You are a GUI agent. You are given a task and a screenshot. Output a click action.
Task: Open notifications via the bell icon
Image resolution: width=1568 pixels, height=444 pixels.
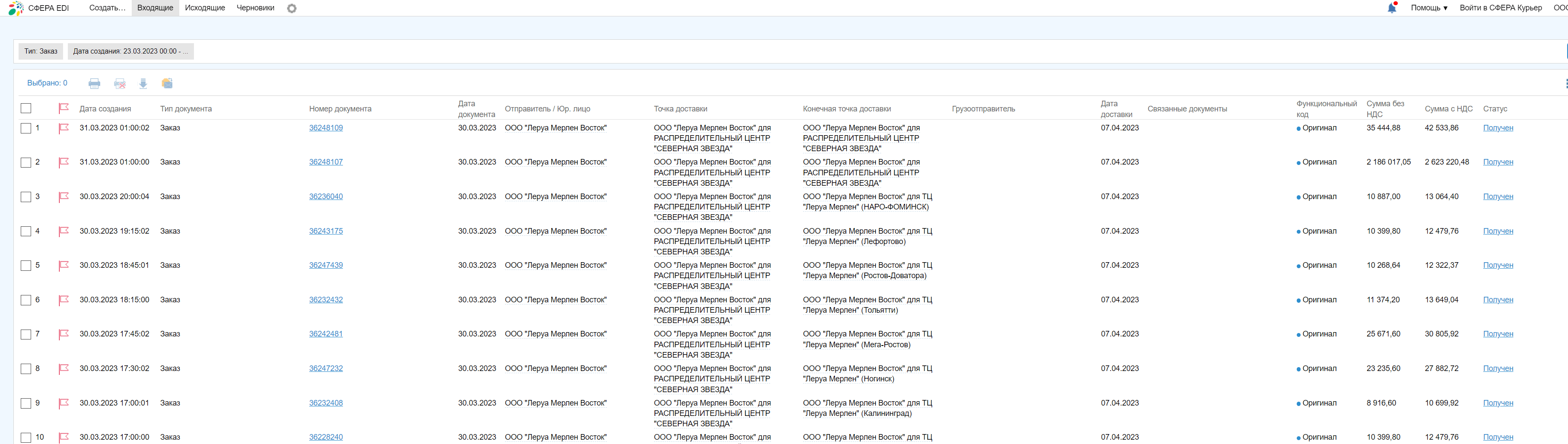pos(1391,8)
